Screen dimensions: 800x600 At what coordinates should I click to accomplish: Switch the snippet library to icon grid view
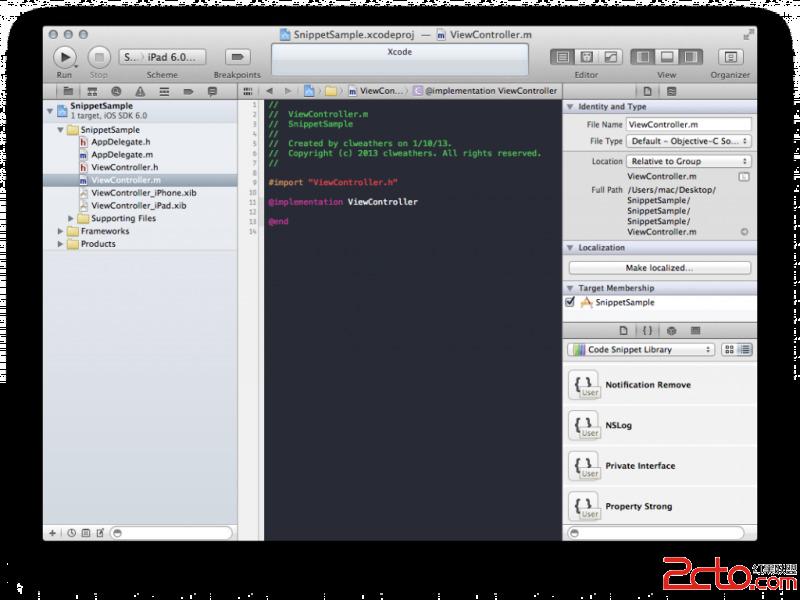(729, 350)
